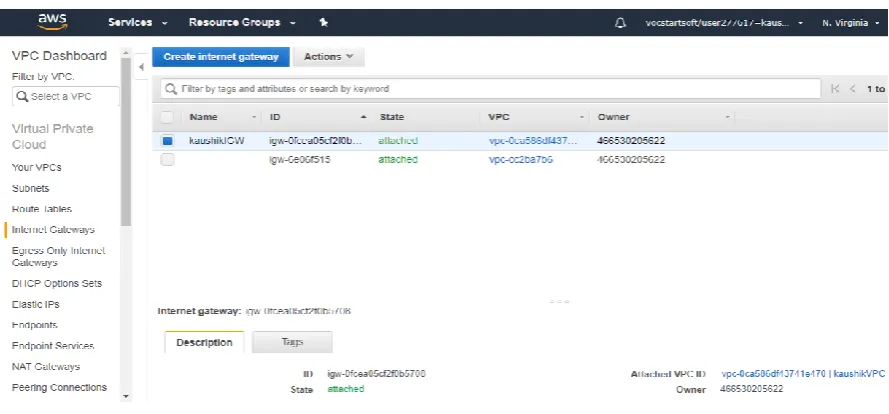Go to previous page of results

[x=853, y=88]
